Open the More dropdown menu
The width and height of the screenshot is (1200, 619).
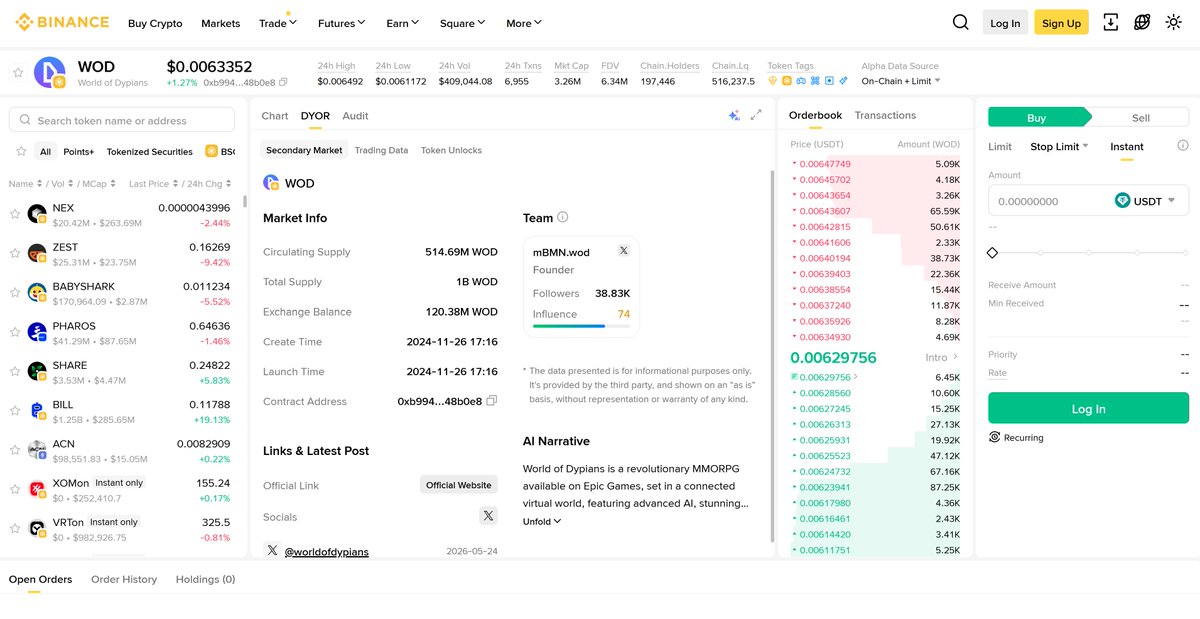point(524,22)
